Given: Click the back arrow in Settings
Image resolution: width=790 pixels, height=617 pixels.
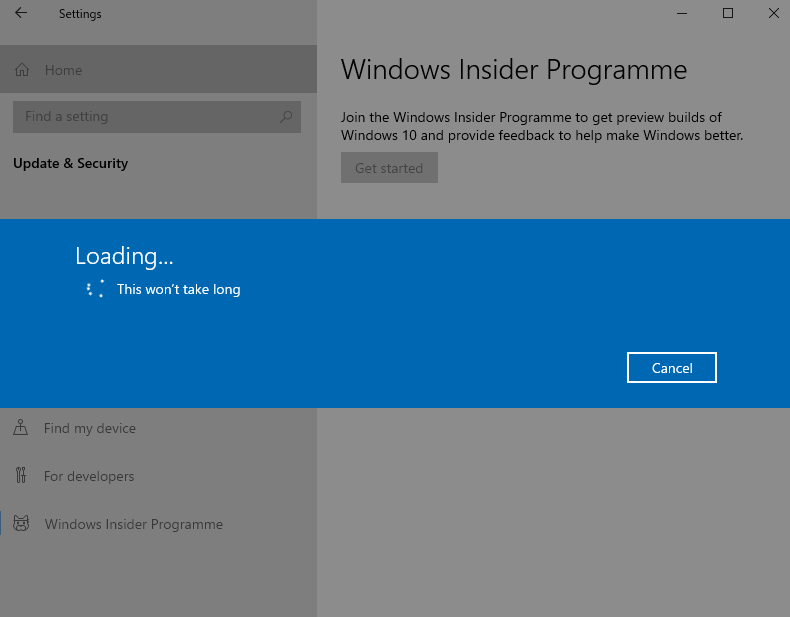Looking at the screenshot, I should [x=21, y=13].
